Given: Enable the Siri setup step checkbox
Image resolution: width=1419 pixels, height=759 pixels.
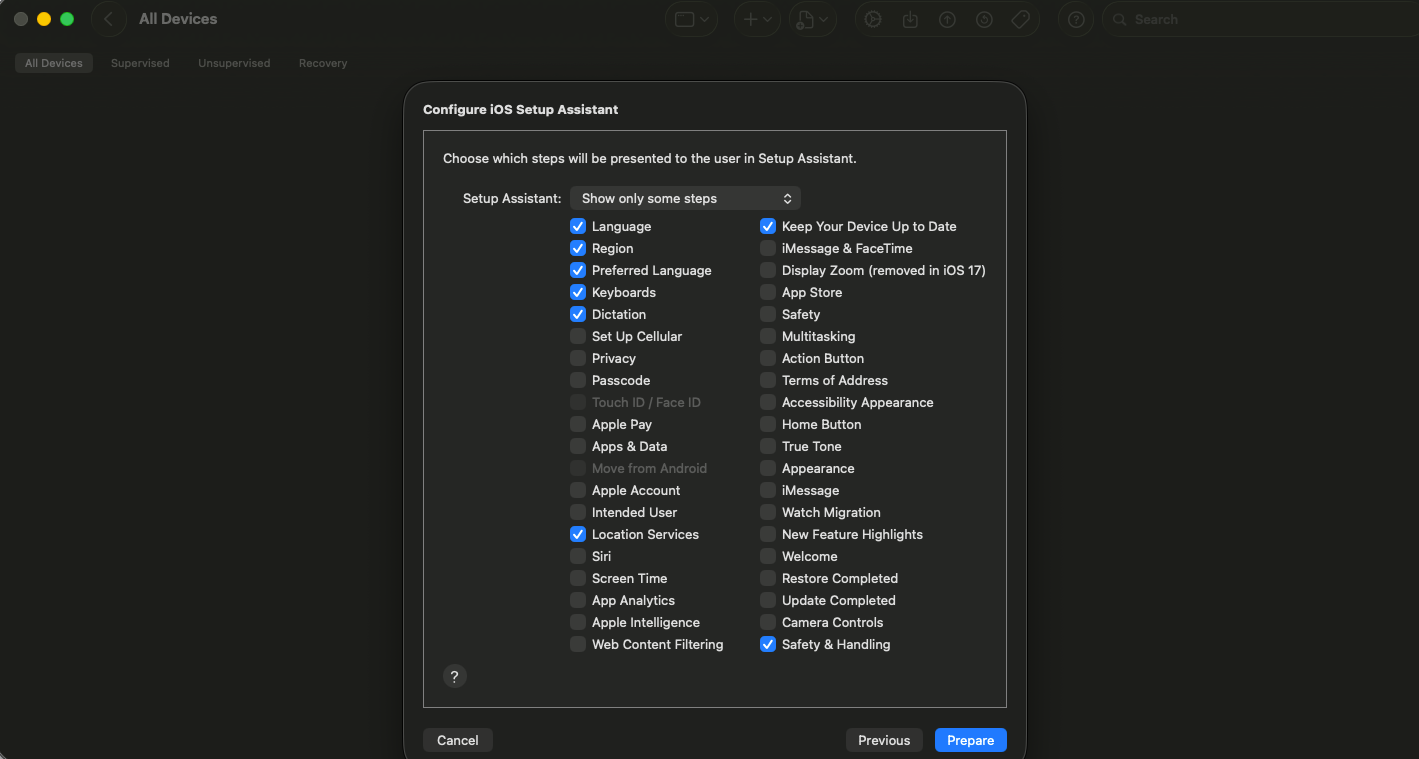Looking at the screenshot, I should coord(578,556).
